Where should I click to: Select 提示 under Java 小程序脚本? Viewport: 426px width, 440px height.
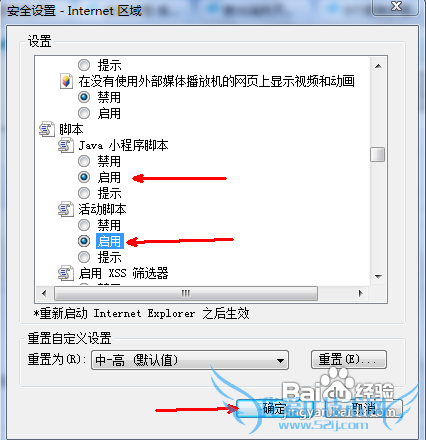(x=84, y=193)
